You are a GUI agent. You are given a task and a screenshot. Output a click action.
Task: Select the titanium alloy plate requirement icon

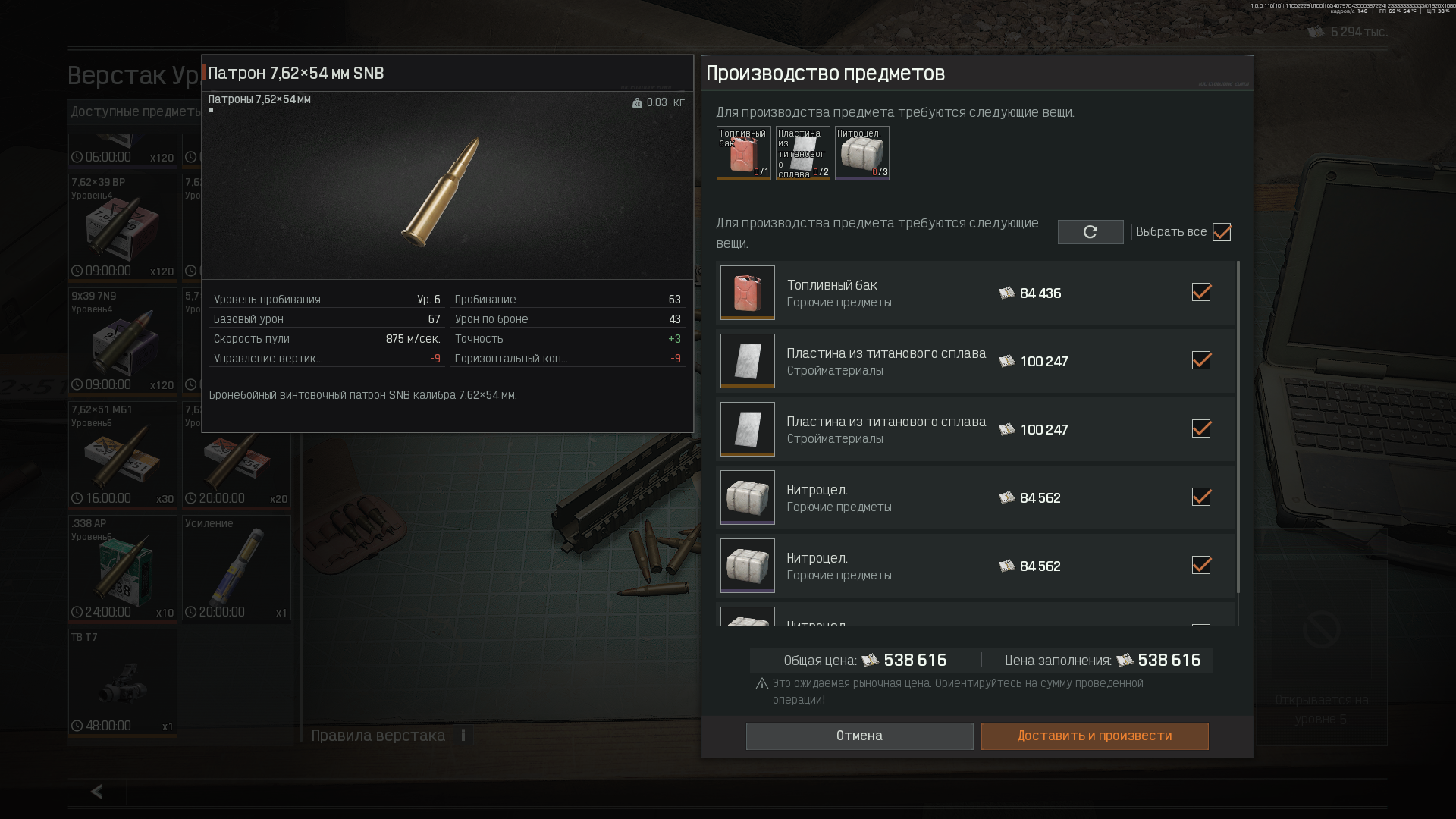(x=802, y=153)
